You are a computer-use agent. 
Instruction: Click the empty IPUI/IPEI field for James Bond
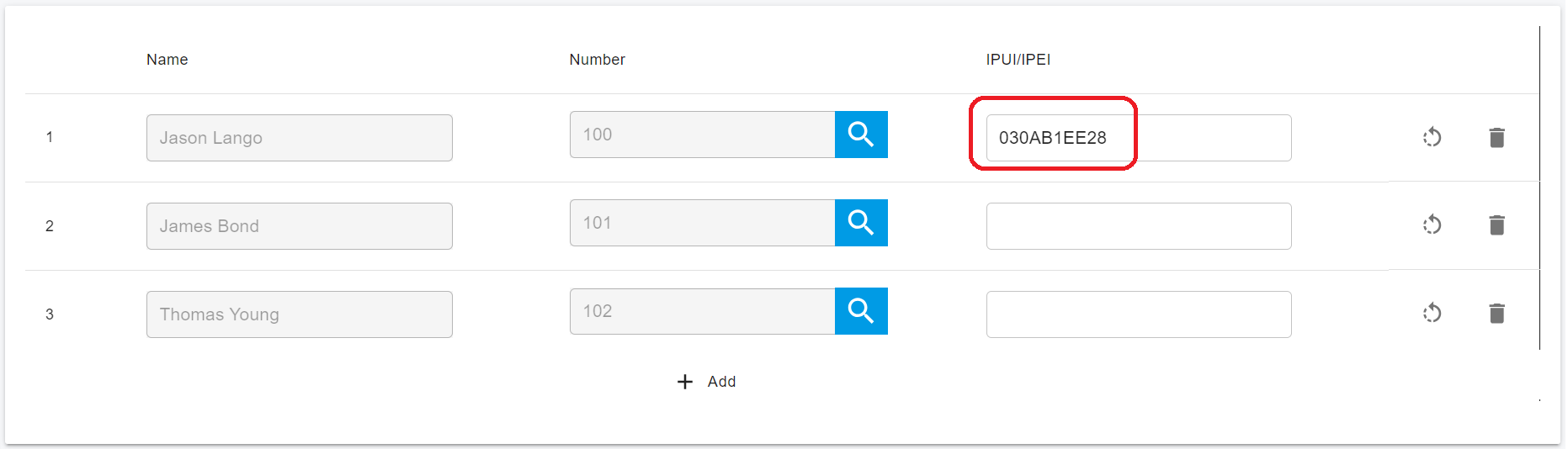click(1138, 226)
